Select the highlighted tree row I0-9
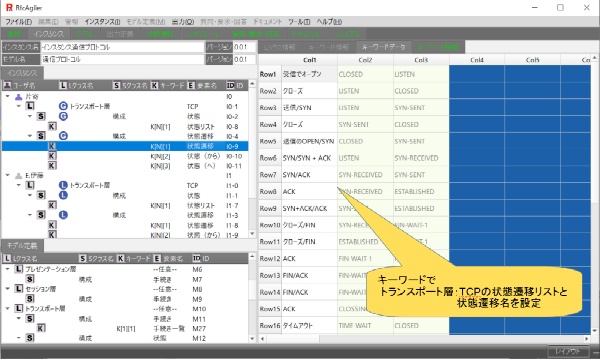 point(125,146)
